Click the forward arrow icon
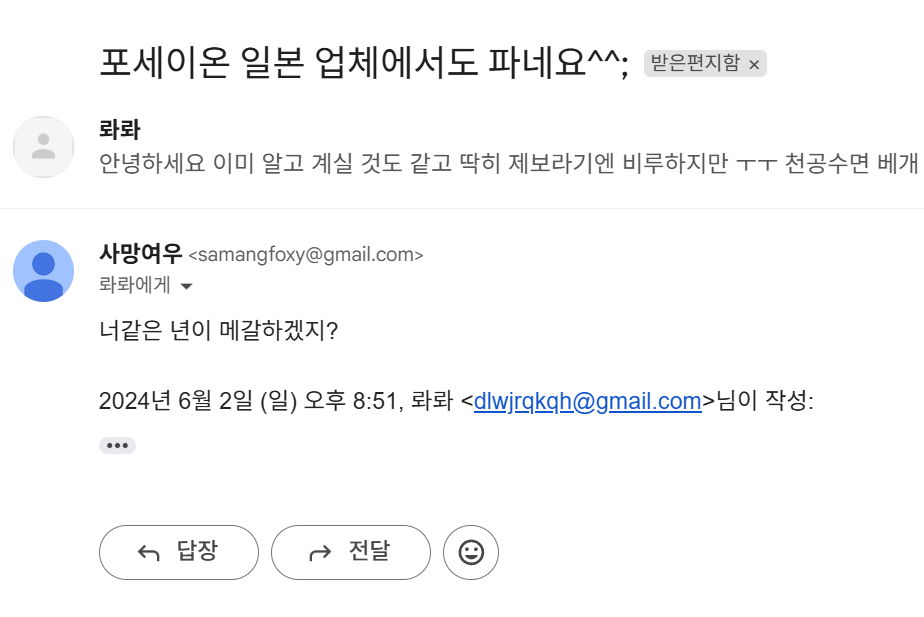 pos(320,553)
